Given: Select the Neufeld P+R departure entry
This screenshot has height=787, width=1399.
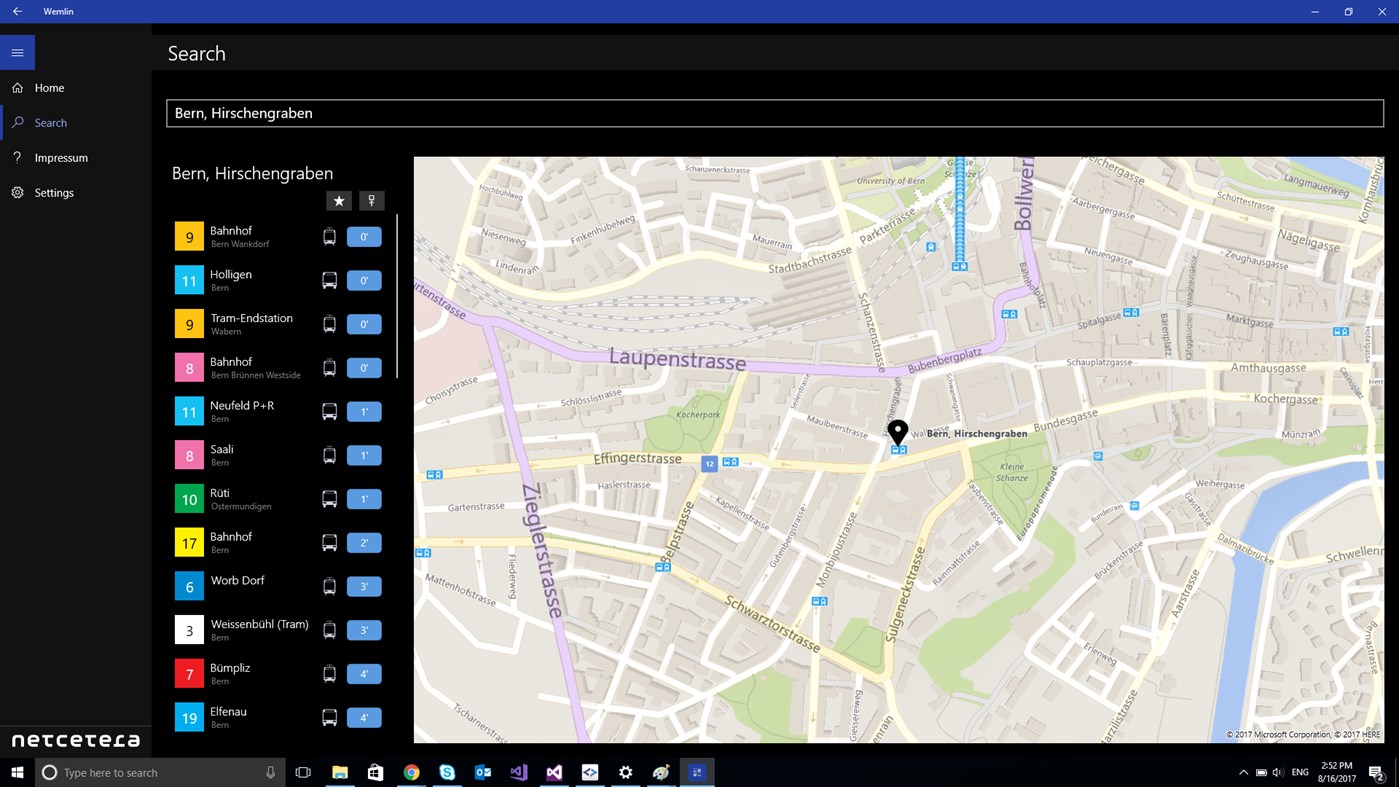Looking at the screenshot, I should pos(240,411).
